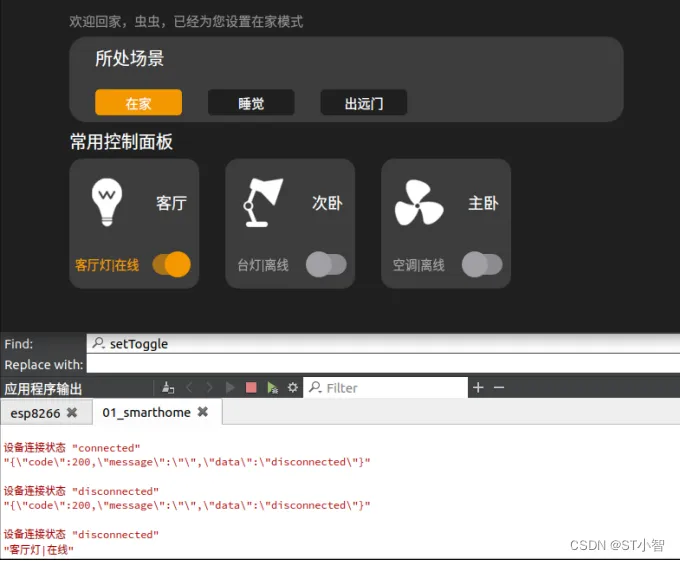The height and width of the screenshot is (561, 680).
Task: Click the Filter input field
Action: coord(386,387)
